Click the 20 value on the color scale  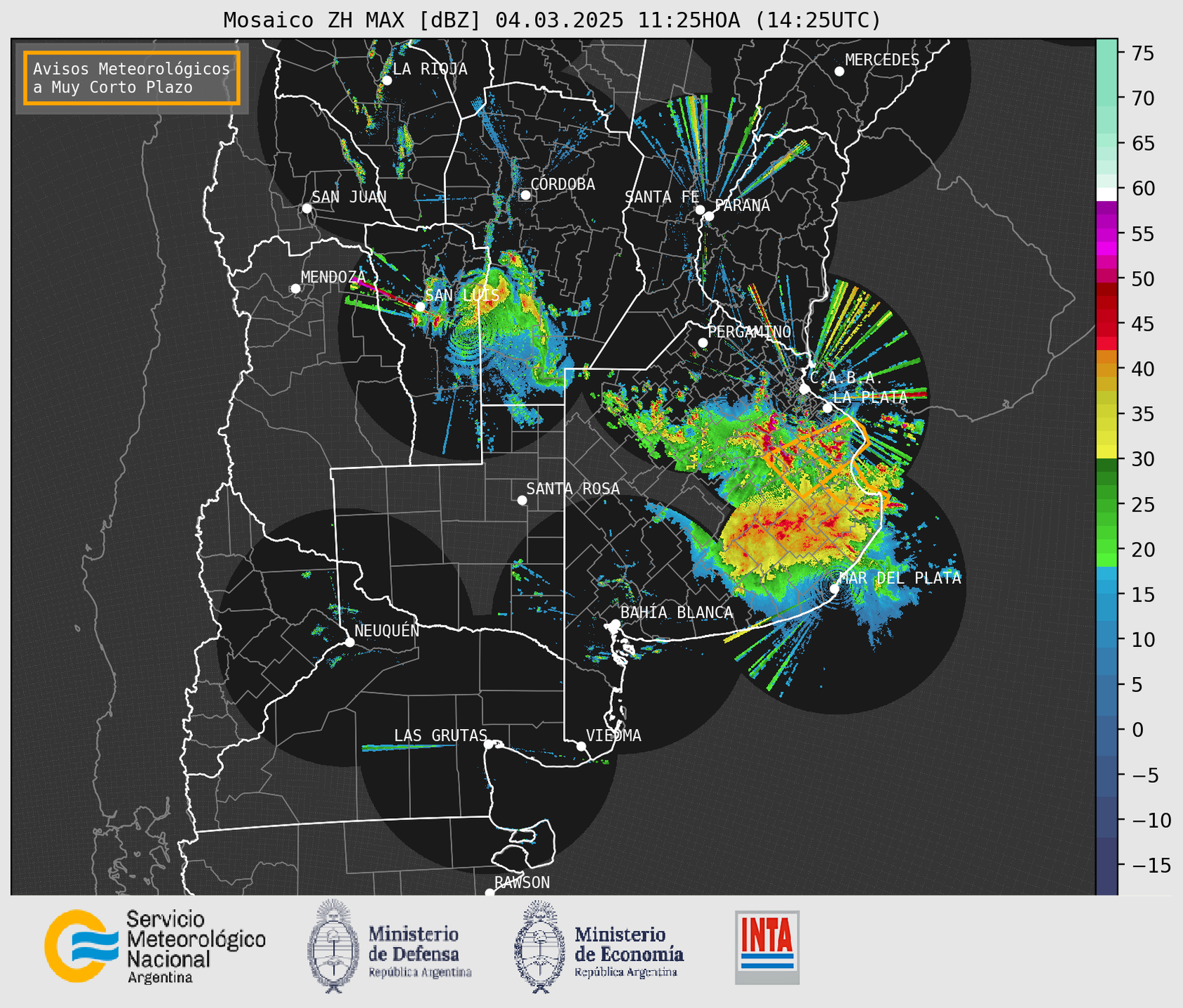[1143, 550]
